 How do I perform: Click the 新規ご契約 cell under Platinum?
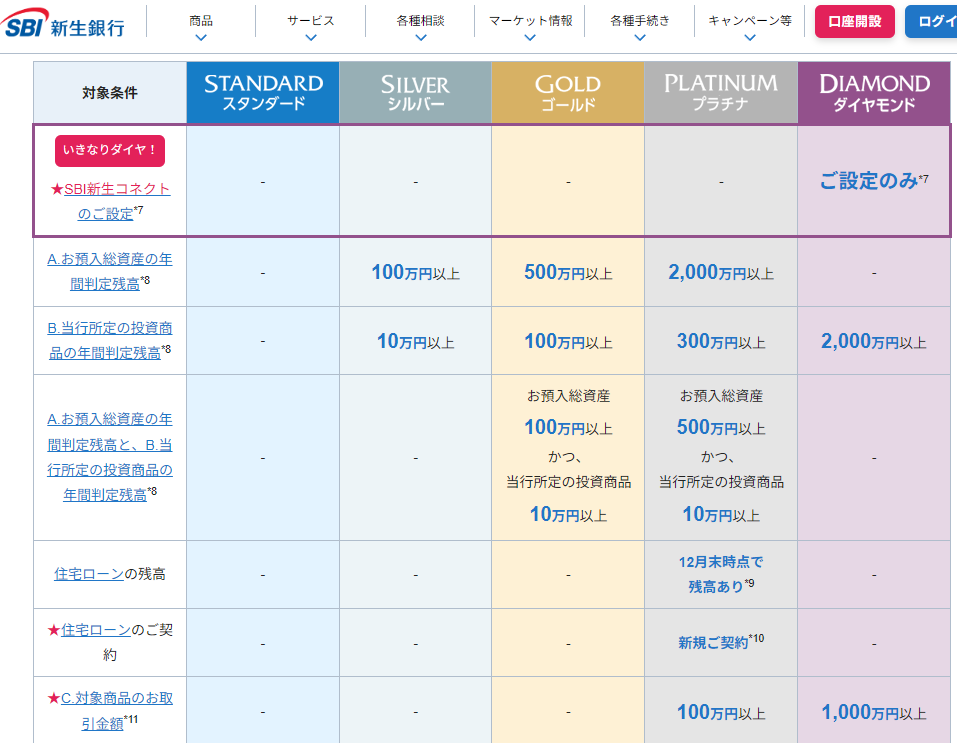point(721,642)
